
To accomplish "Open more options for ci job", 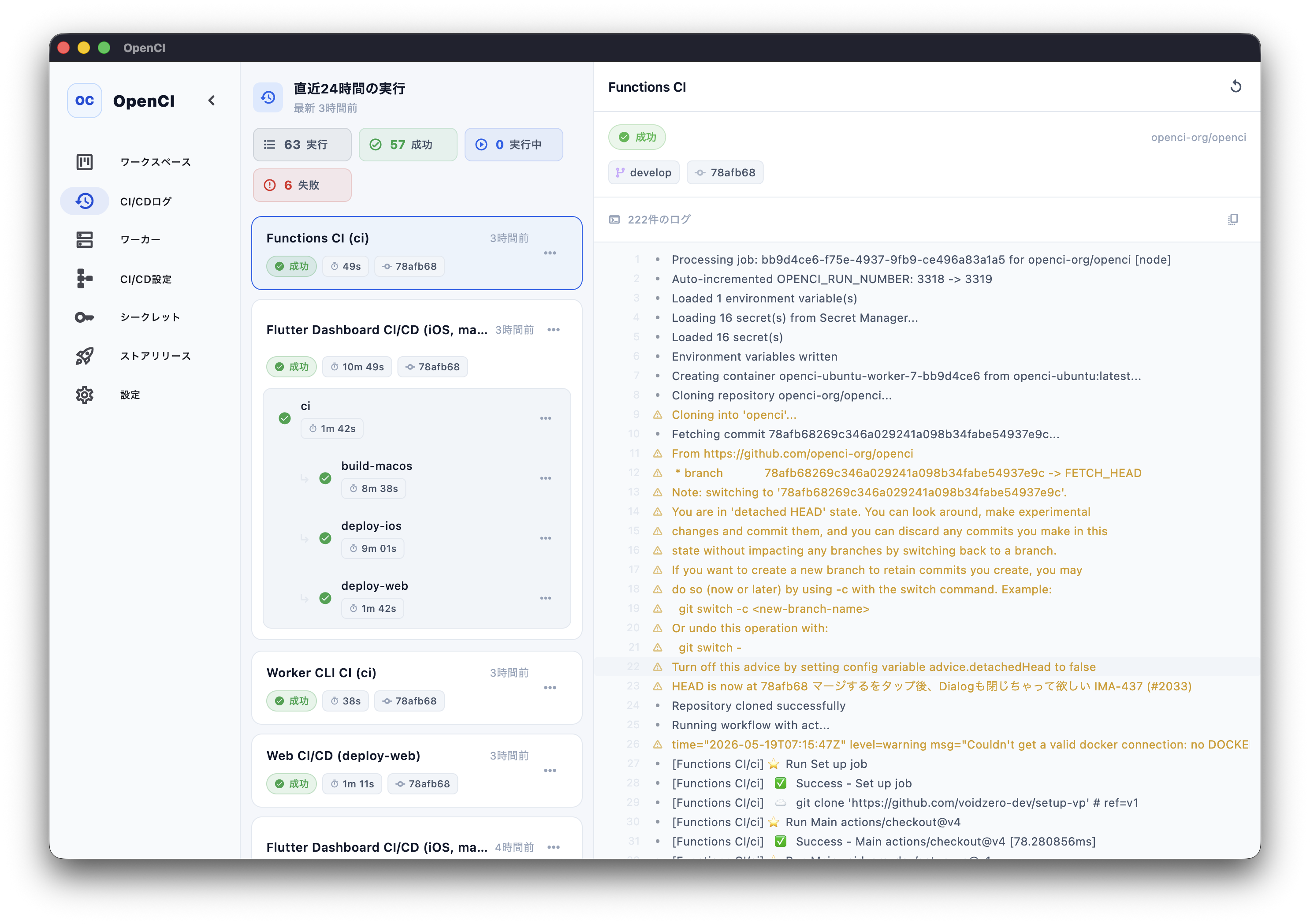I will 545,418.
